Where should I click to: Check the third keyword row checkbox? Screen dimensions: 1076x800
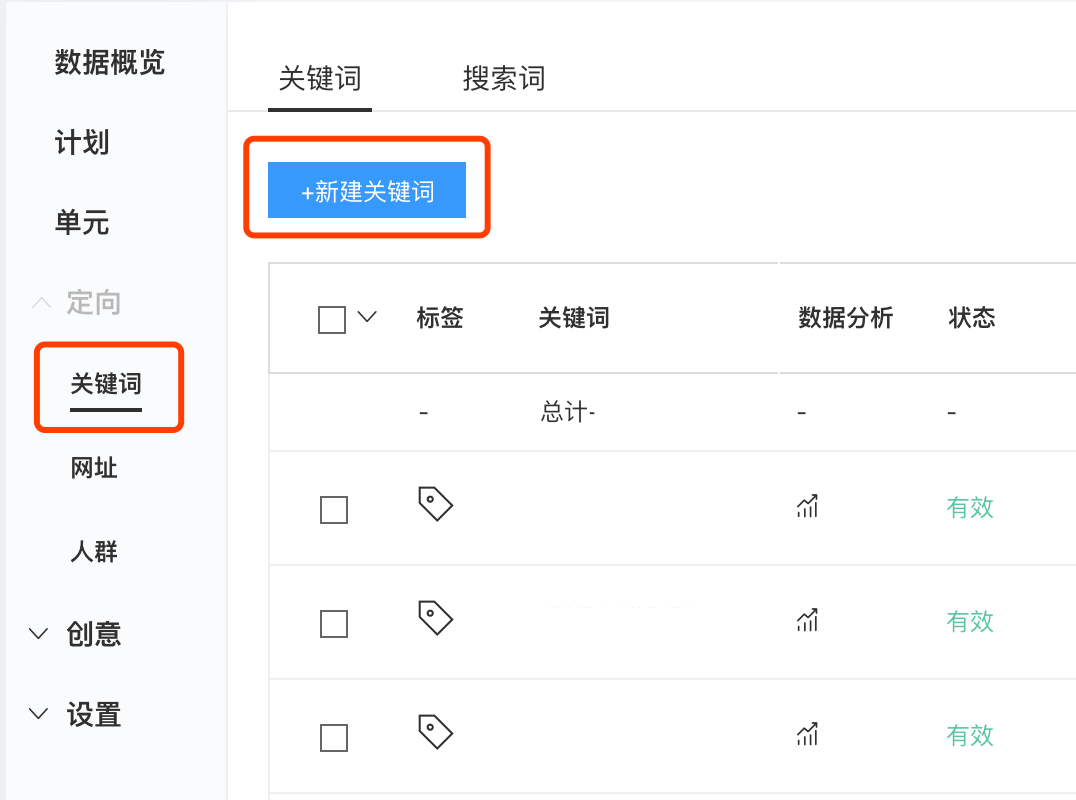click(334, 738)
